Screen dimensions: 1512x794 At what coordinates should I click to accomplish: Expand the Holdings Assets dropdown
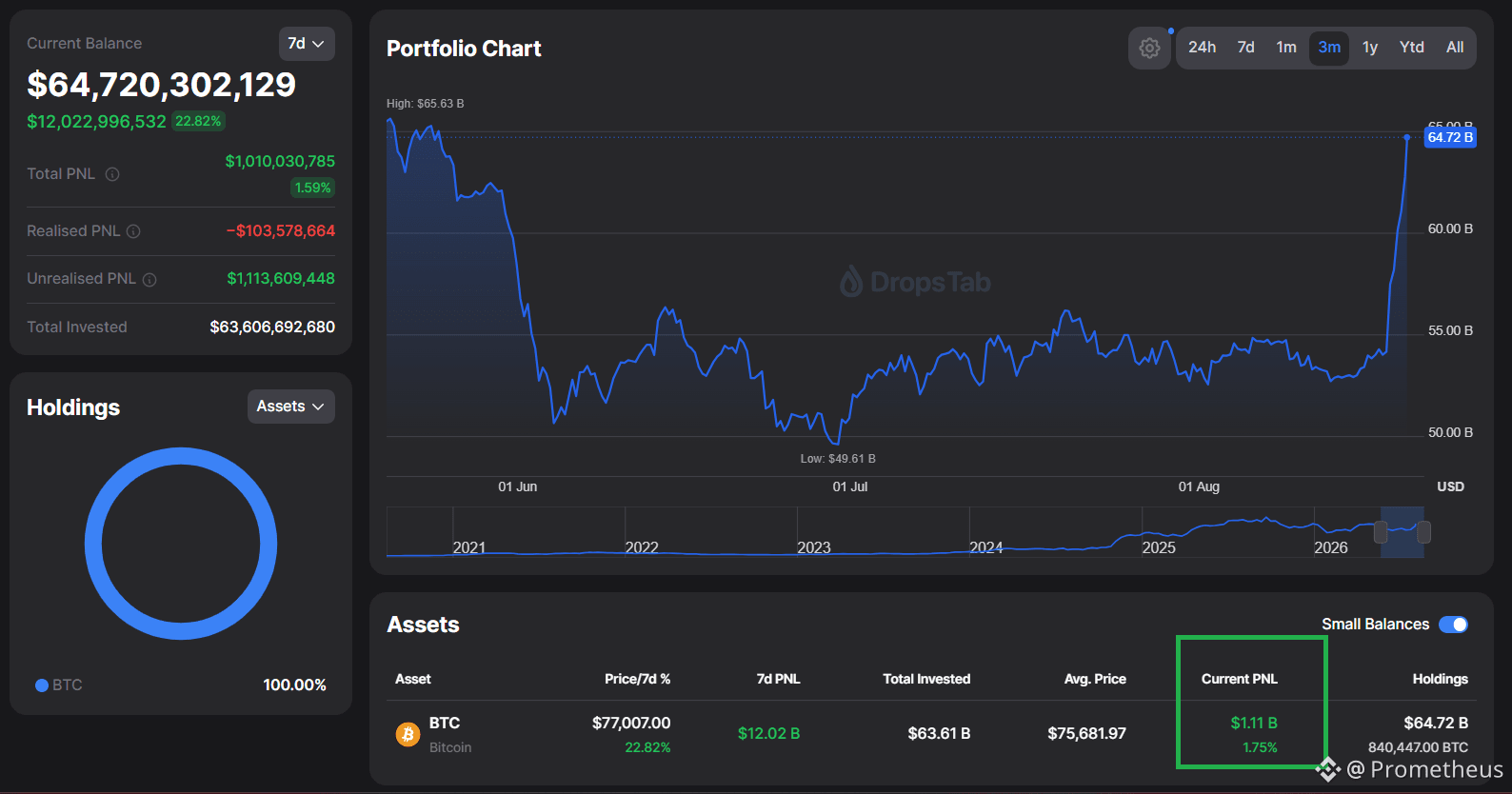[290, 407]
